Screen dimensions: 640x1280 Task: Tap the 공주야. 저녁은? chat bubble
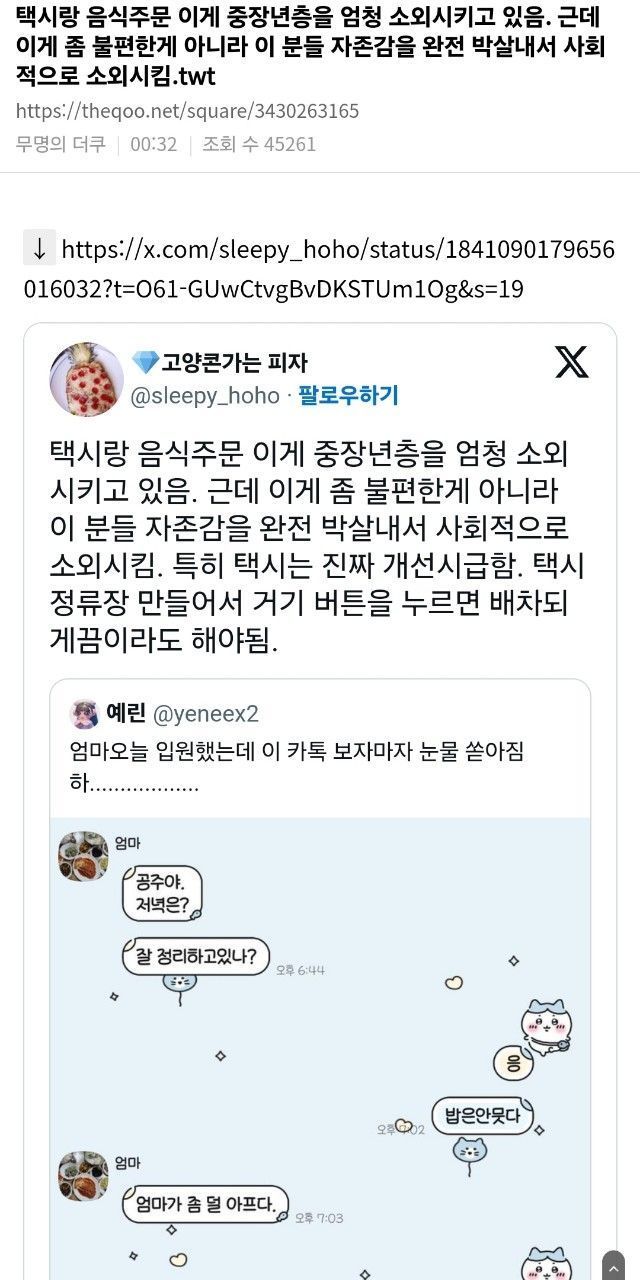pyautogui.click(x=162, y=893)
